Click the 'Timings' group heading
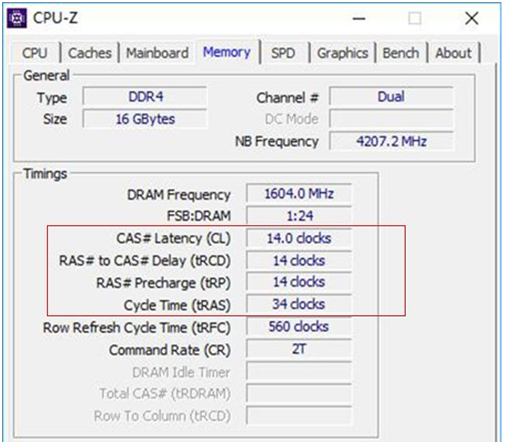509x444 pixels. click(45, 174)
